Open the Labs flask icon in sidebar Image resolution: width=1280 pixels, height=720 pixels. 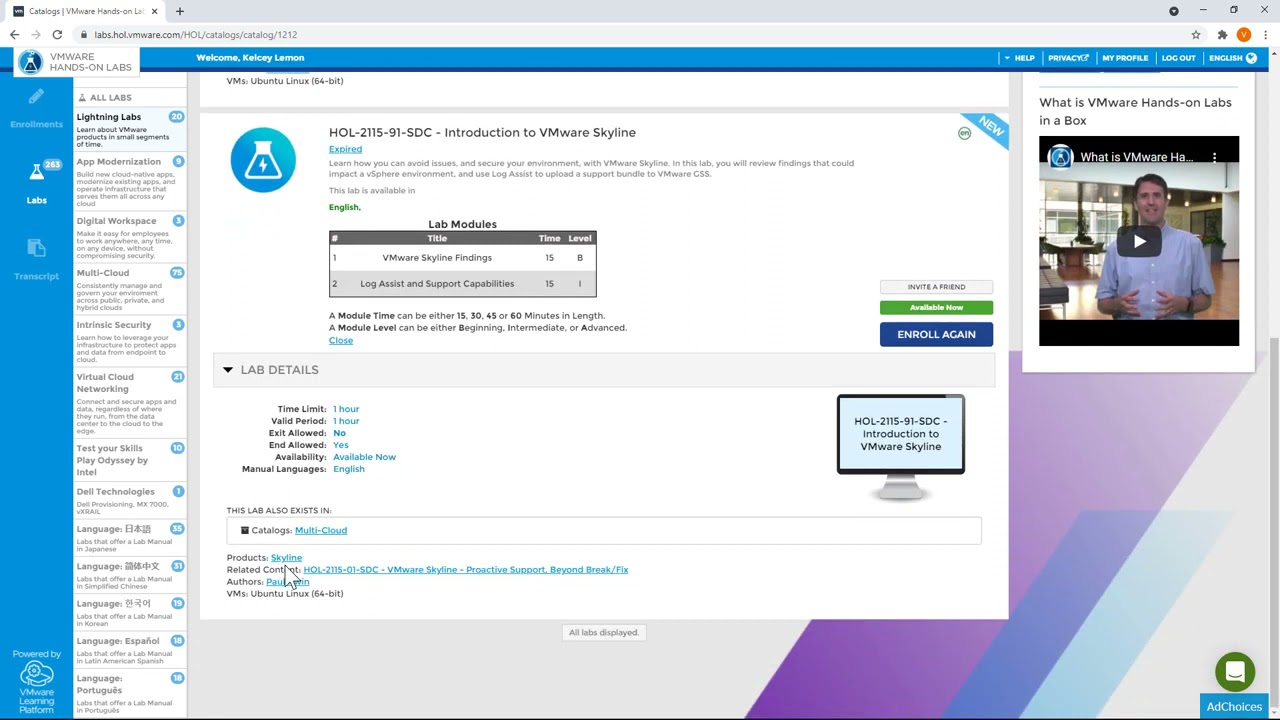[36, 172]
